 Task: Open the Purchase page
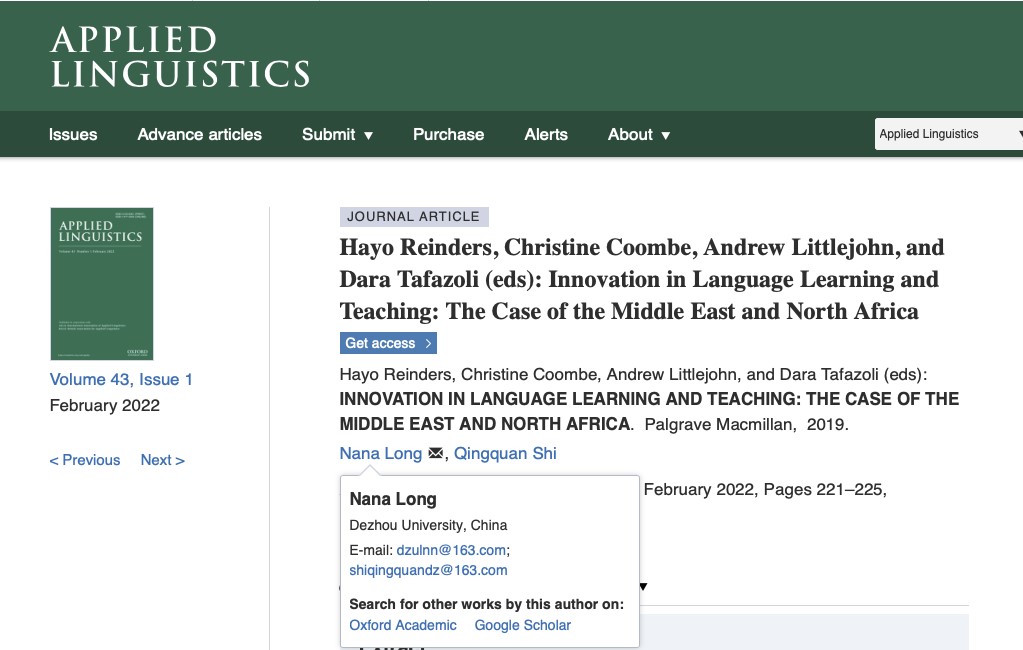[448, 135]
